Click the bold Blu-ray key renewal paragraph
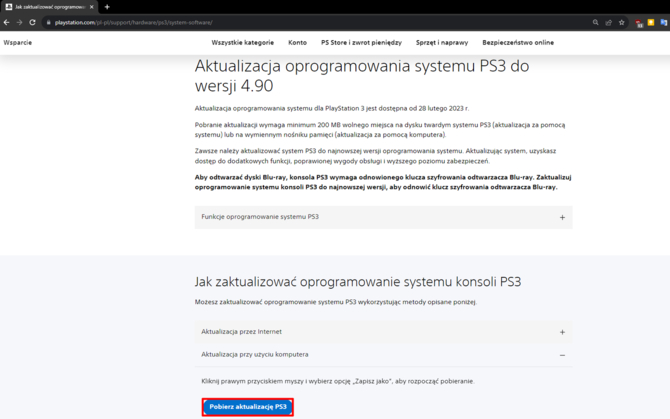 (383, 182)
